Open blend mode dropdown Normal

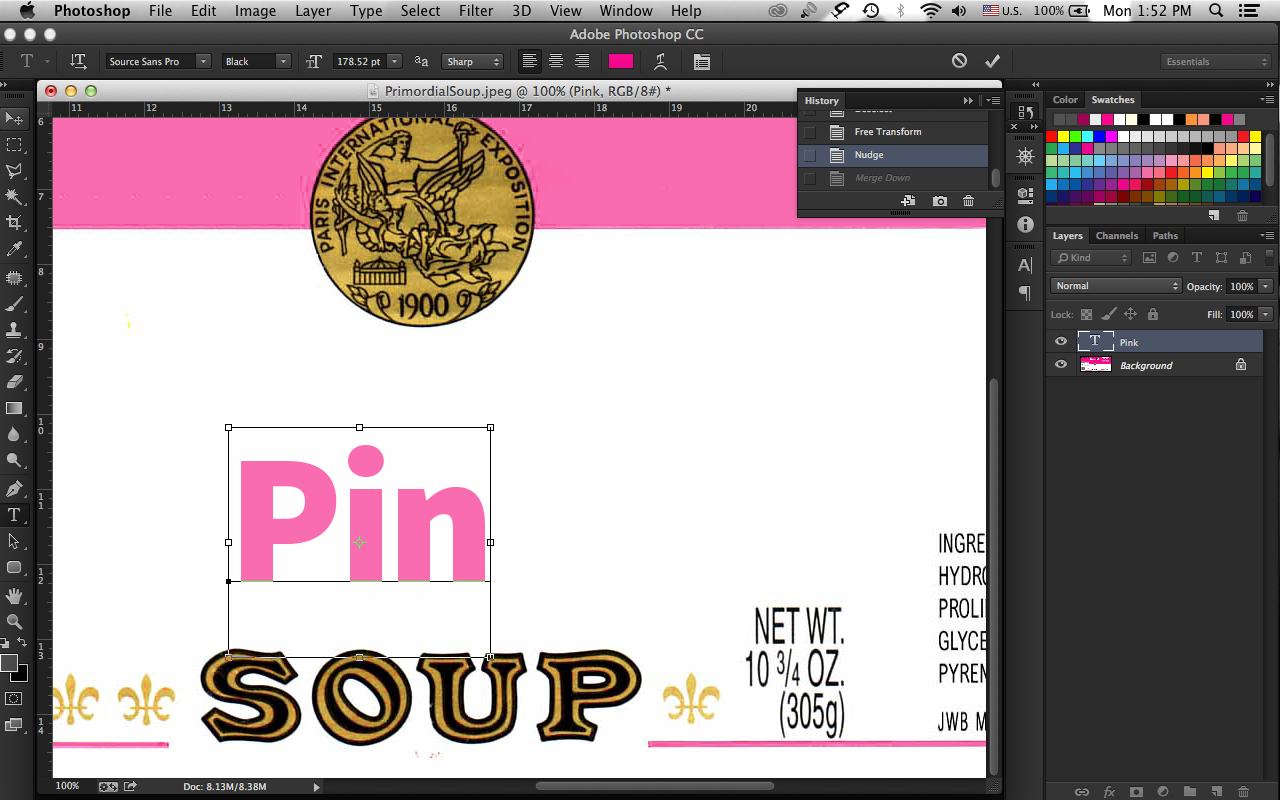[1116, 286]
